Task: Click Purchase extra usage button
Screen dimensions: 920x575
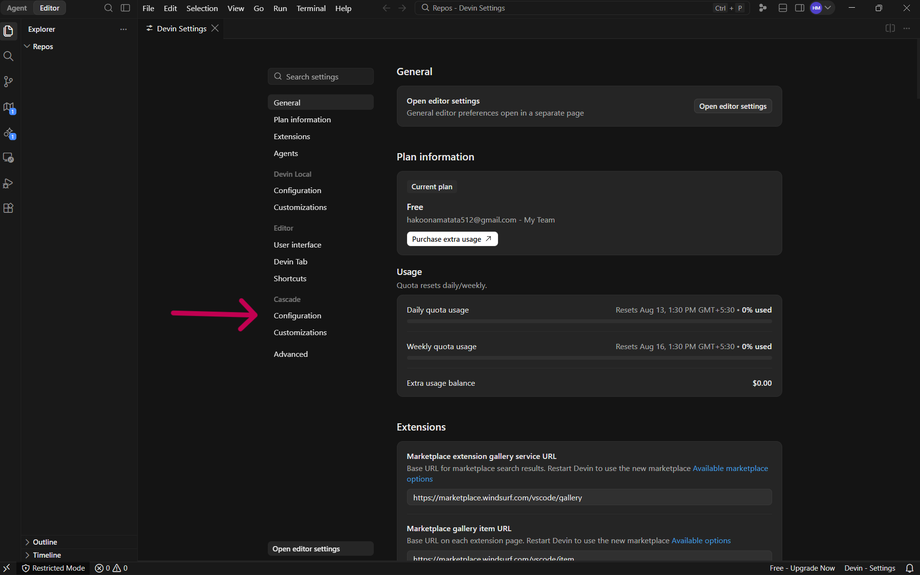Action: (452, 239)
